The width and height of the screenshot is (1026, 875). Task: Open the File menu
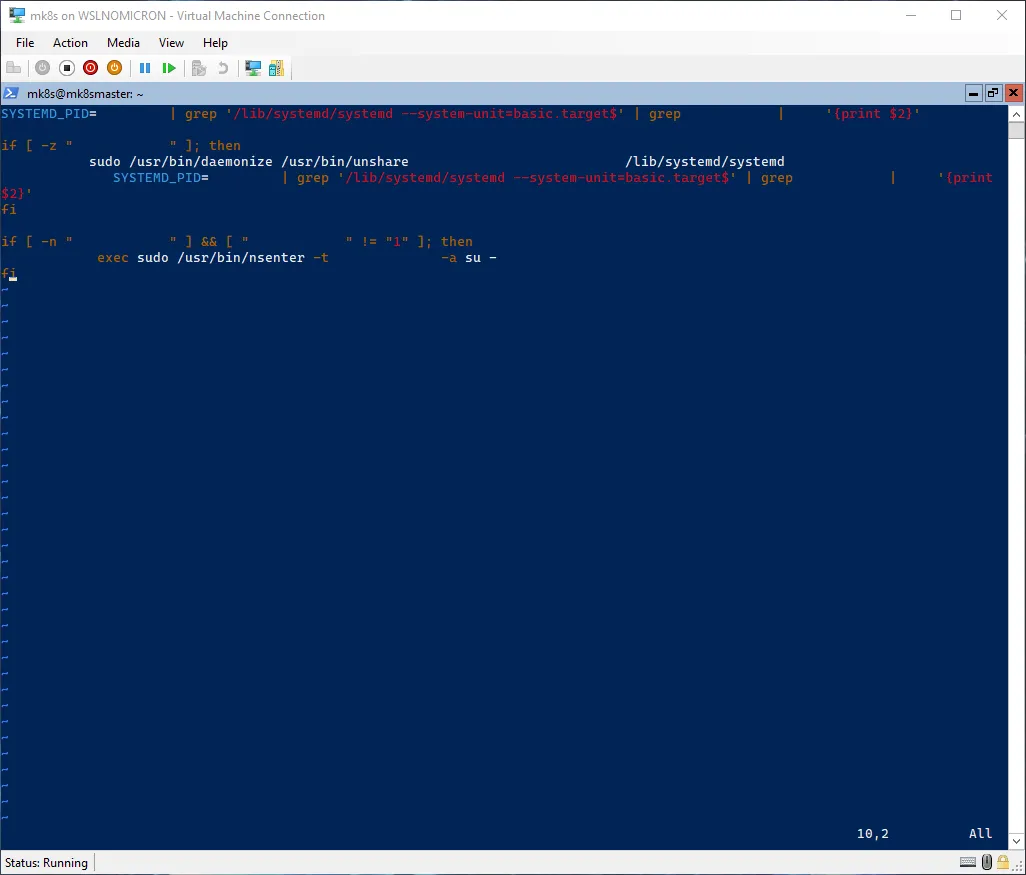(25, 43)
